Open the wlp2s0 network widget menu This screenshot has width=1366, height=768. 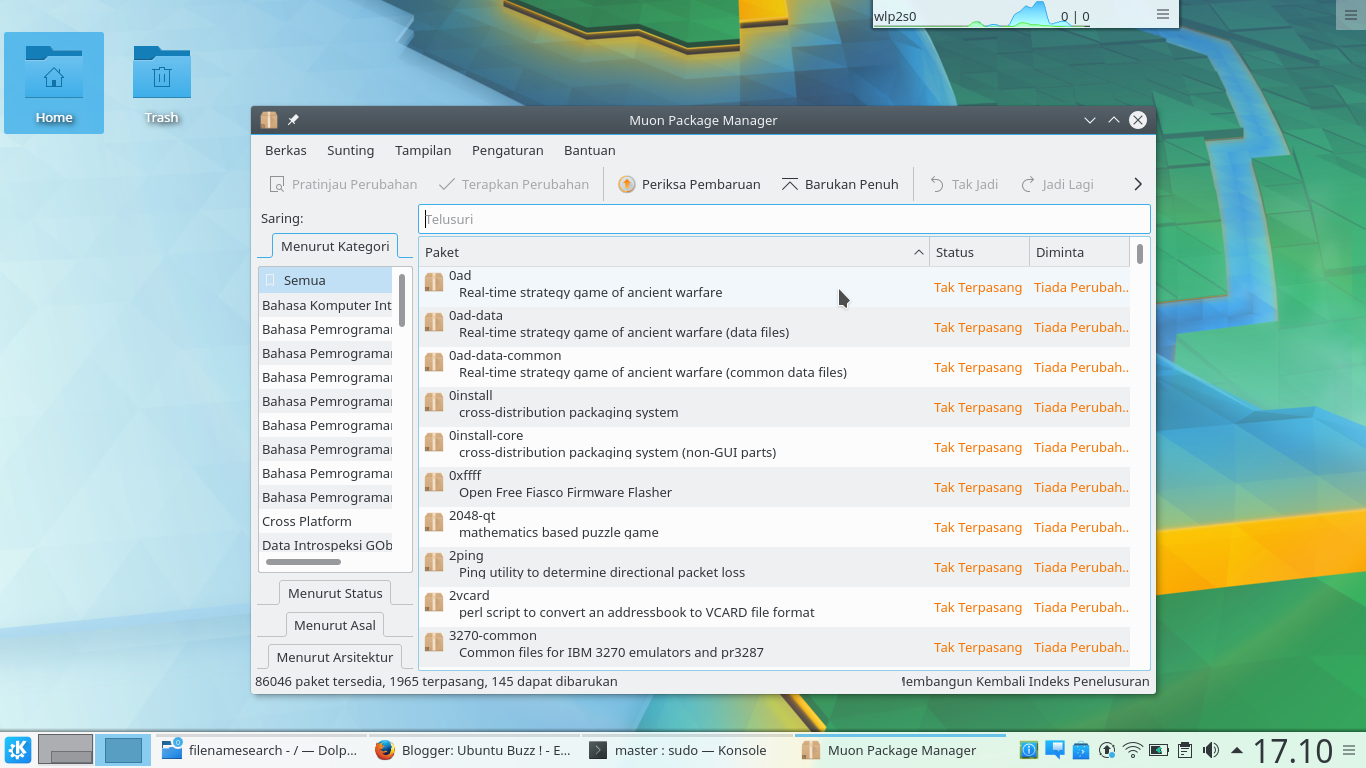coord(1163,15)
